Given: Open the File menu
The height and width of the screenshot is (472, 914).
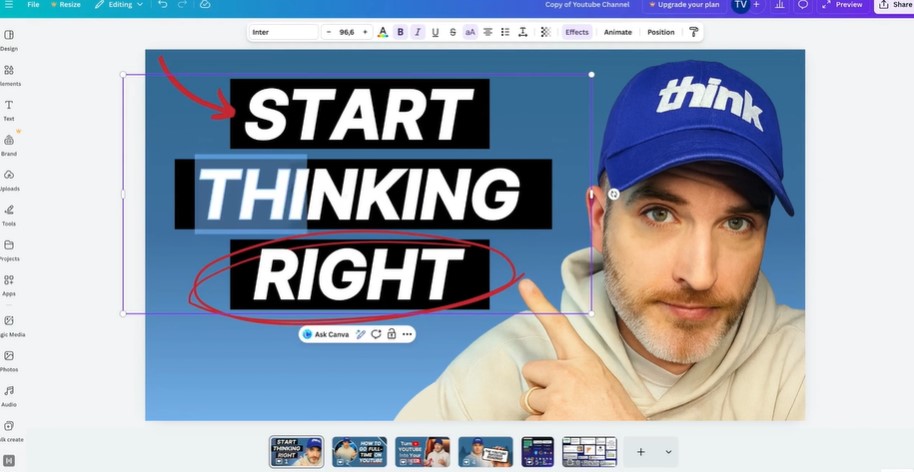Looking at the screenshot, I should tap(33, 5).
